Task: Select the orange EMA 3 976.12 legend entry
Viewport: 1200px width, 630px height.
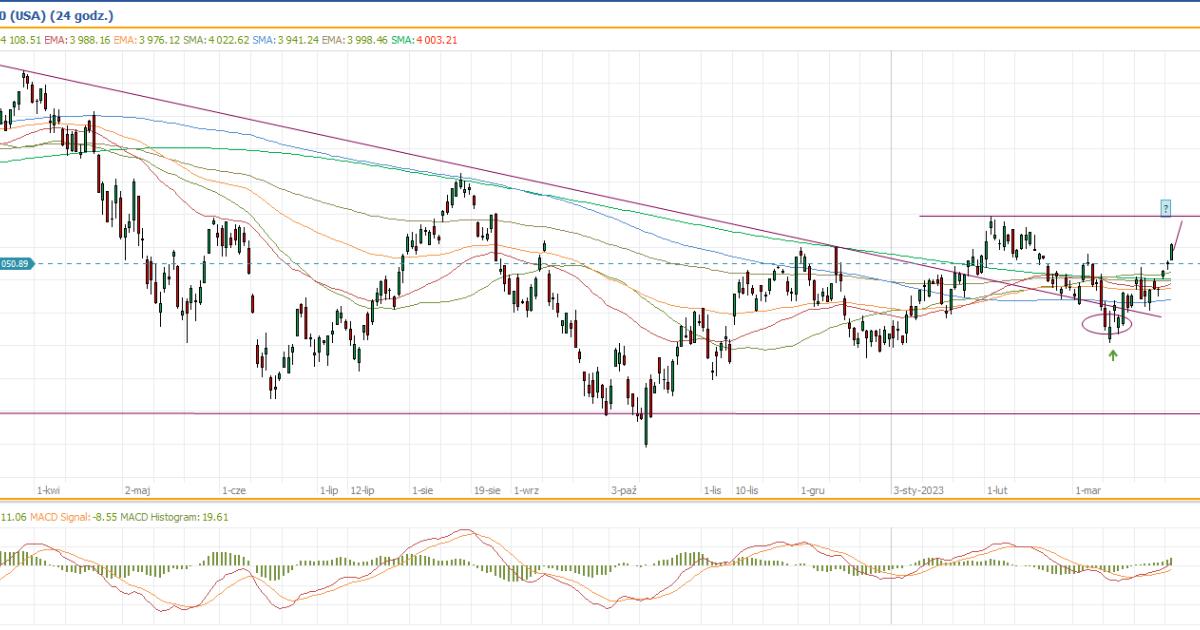Action: [x=146, y=40]
